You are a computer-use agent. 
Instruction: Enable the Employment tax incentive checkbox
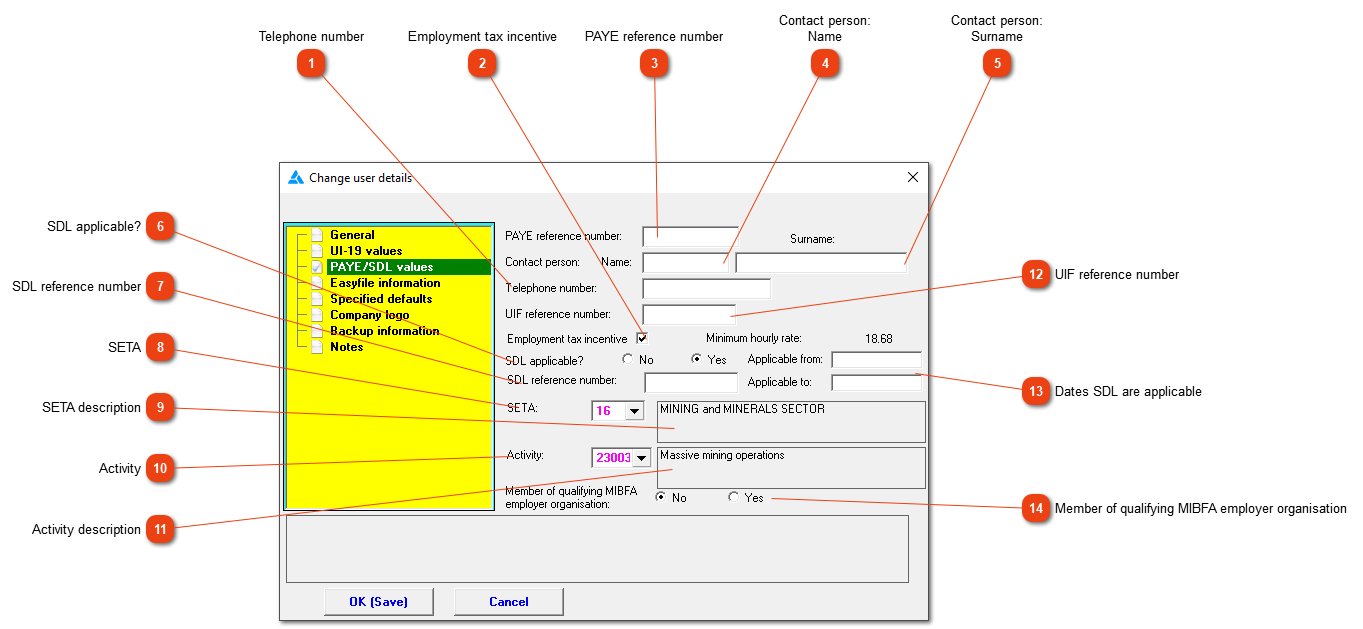pos(641,338)
